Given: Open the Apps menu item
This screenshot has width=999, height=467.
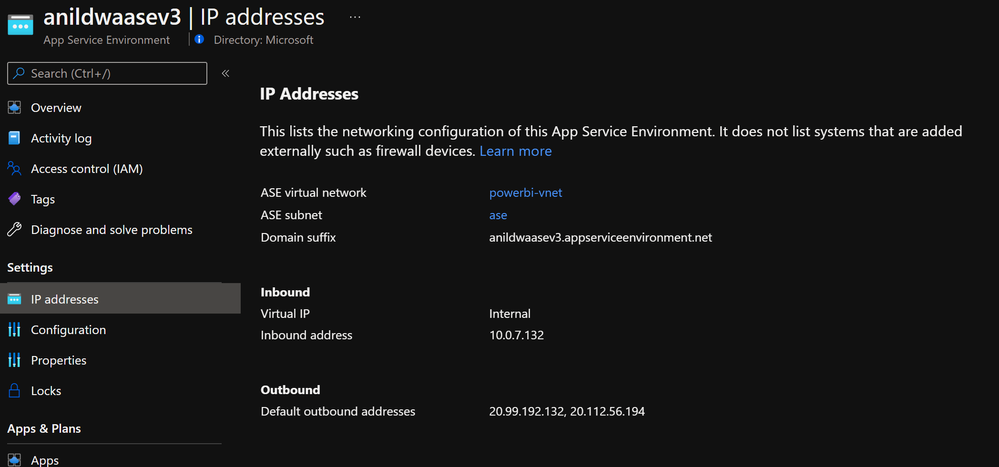Looking at the screenshot, I should 45,460.
